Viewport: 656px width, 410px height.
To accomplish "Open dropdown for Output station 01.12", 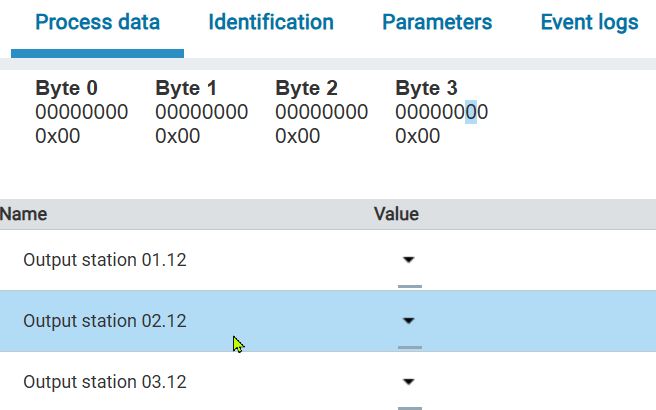I will coord(408,260).
